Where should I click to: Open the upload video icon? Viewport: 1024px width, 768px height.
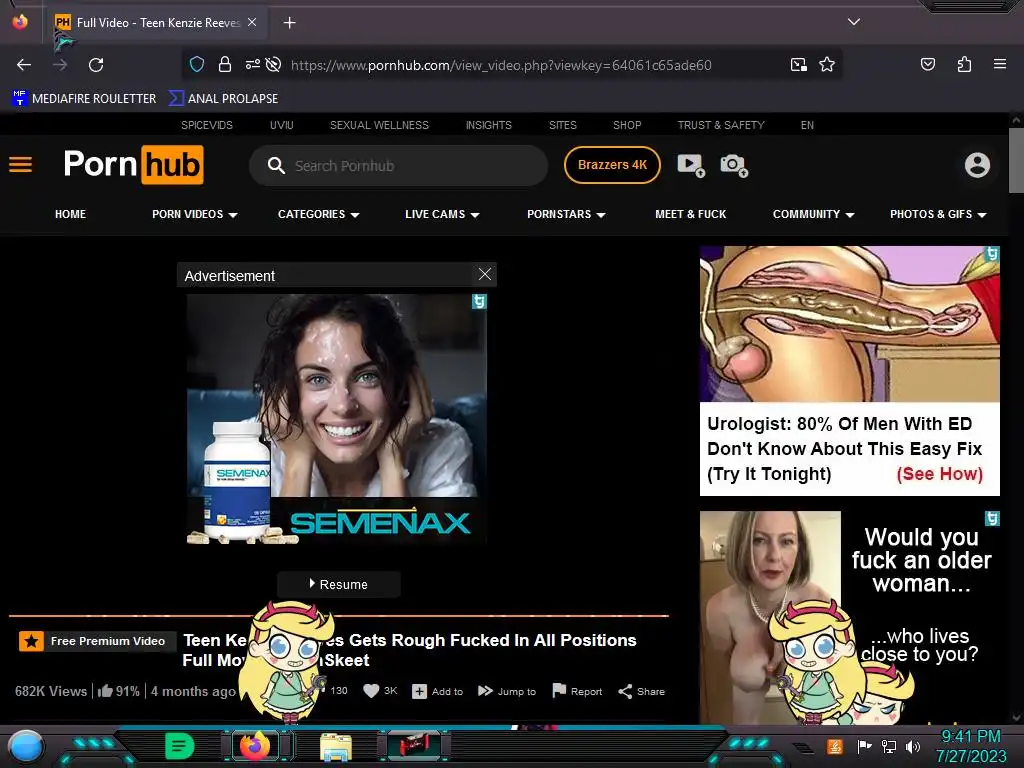tap(691, 165)
